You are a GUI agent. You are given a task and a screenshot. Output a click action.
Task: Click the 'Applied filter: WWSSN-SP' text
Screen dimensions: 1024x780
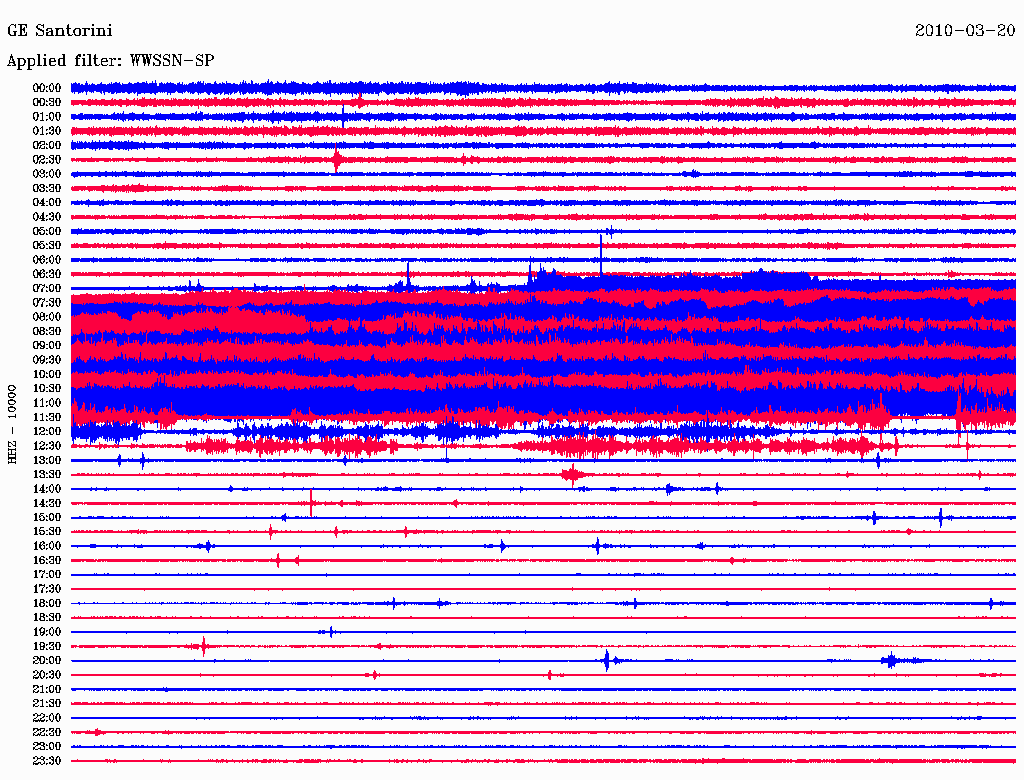click(110, 61)
